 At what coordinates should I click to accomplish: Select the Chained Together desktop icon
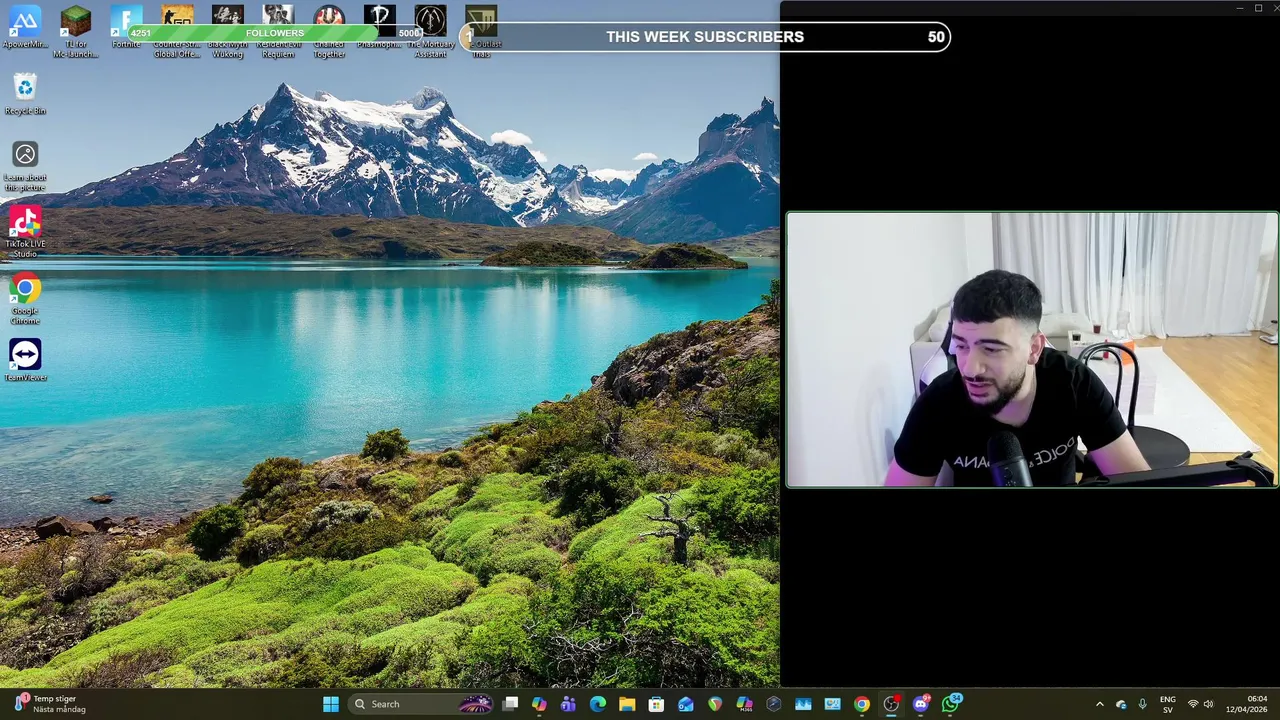[329, 32]
